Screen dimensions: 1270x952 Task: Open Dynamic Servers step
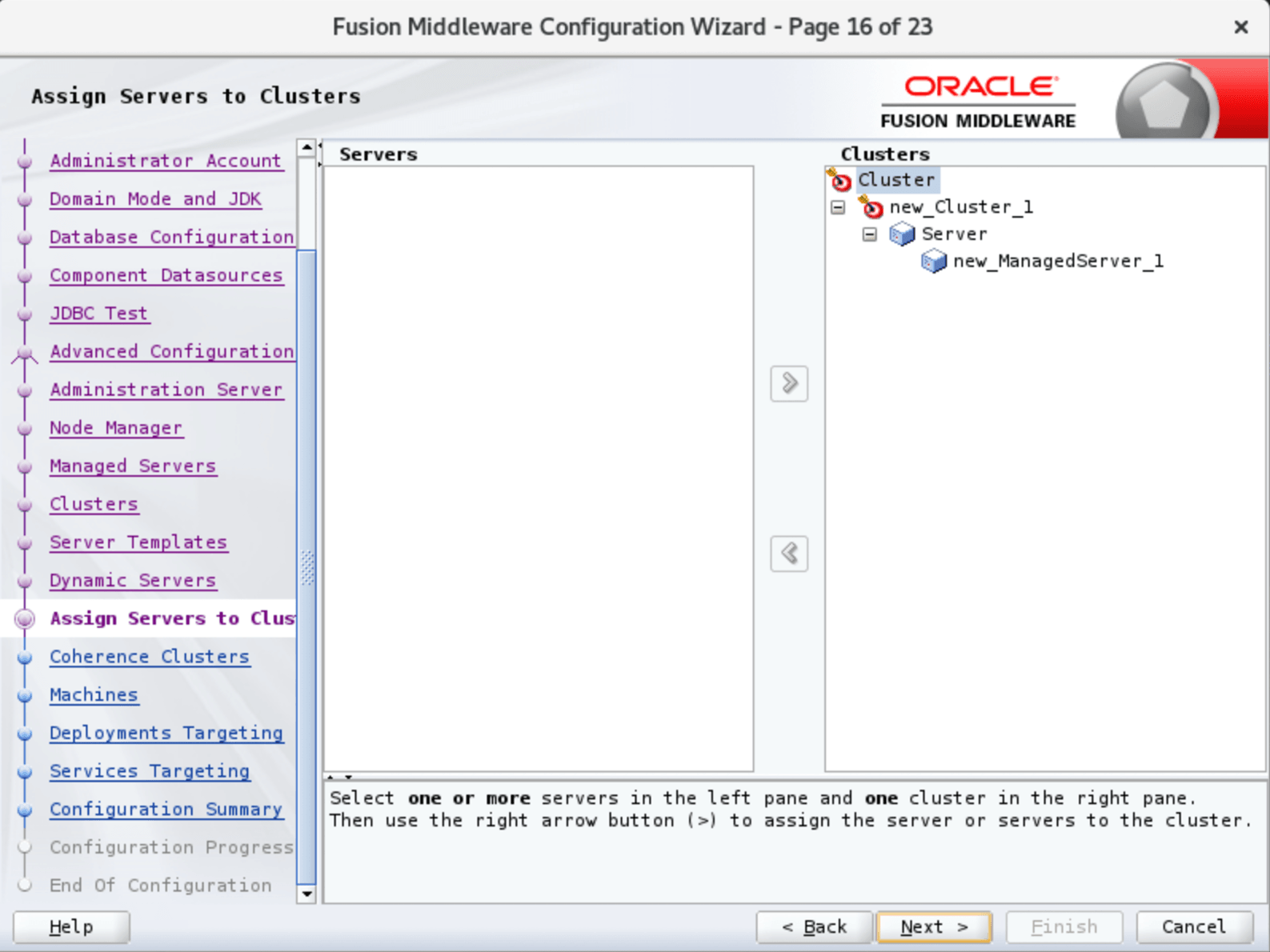pyautogui.click(x=133, y=581)
